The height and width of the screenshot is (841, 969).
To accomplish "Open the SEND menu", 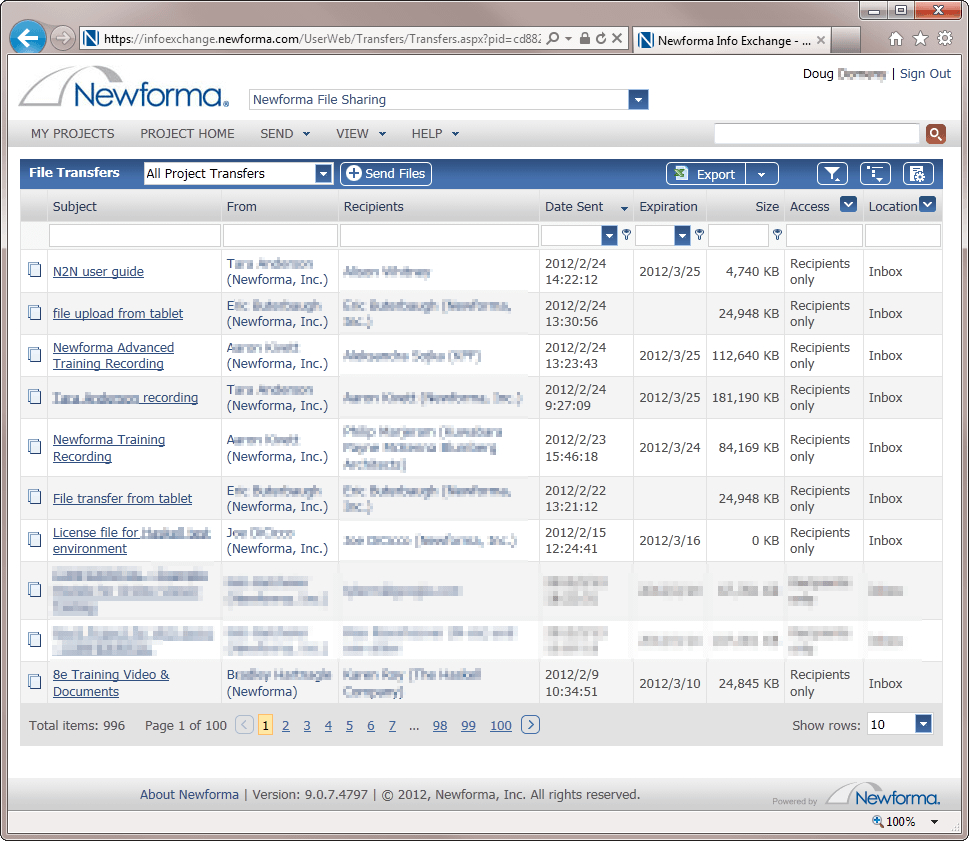I will pyautogui.click(x=285, y=133).
